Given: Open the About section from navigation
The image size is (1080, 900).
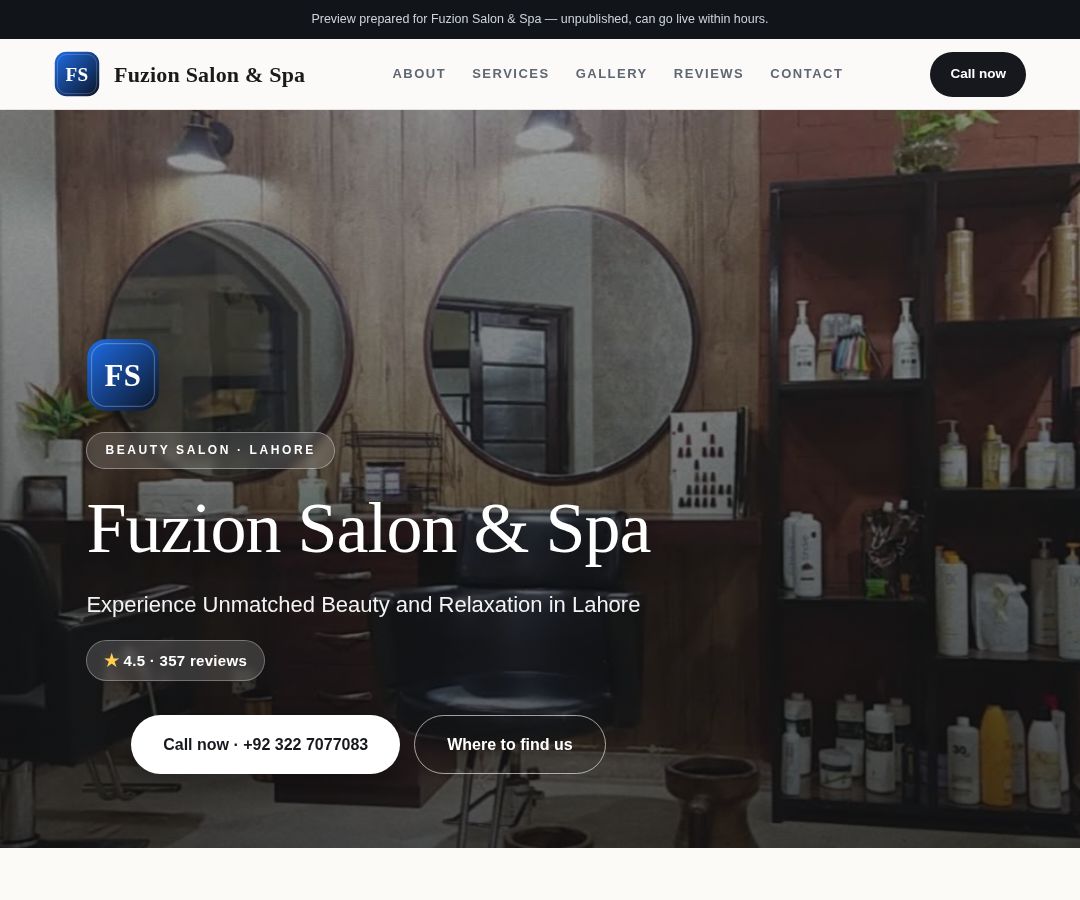Looking at the screenshot, I should (x=419, y=74).
